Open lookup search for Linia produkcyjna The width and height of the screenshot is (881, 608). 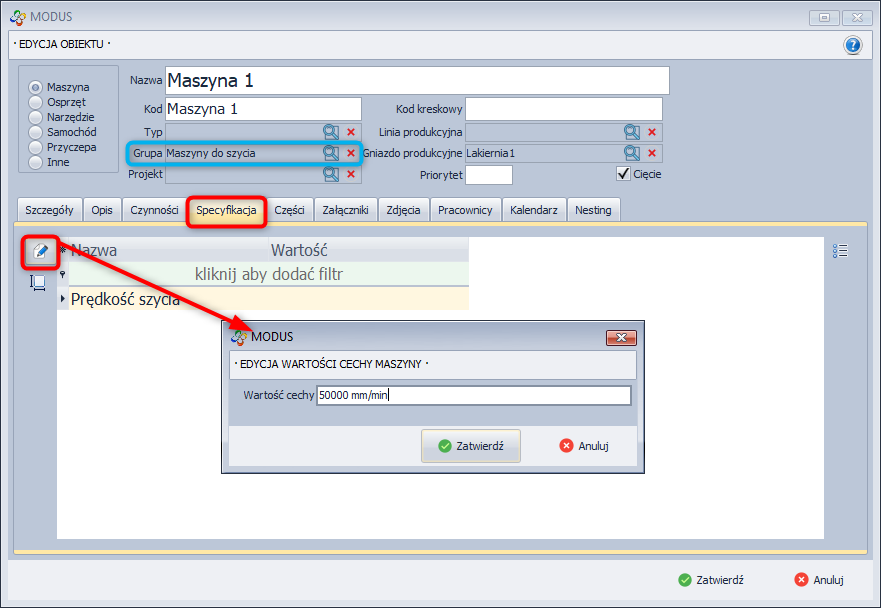point(632,132)
